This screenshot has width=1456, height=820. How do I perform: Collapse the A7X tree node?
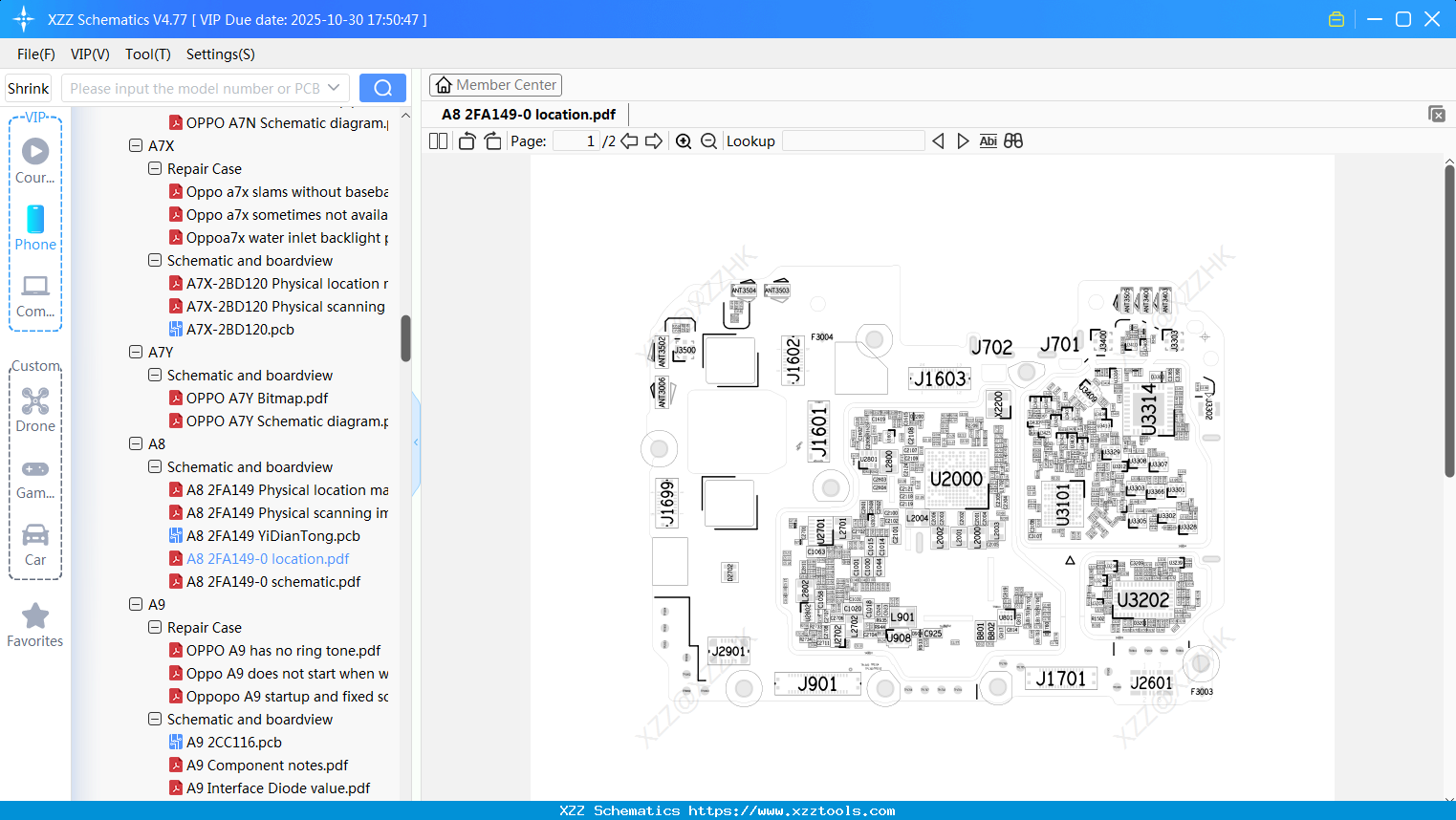pos(136,146)
